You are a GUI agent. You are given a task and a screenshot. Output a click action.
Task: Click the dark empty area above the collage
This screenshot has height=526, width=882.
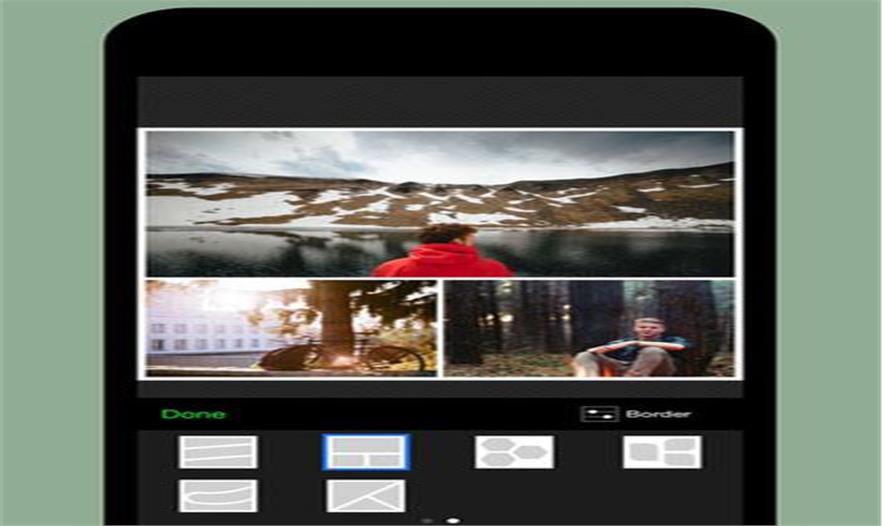(x=440, y=102)
